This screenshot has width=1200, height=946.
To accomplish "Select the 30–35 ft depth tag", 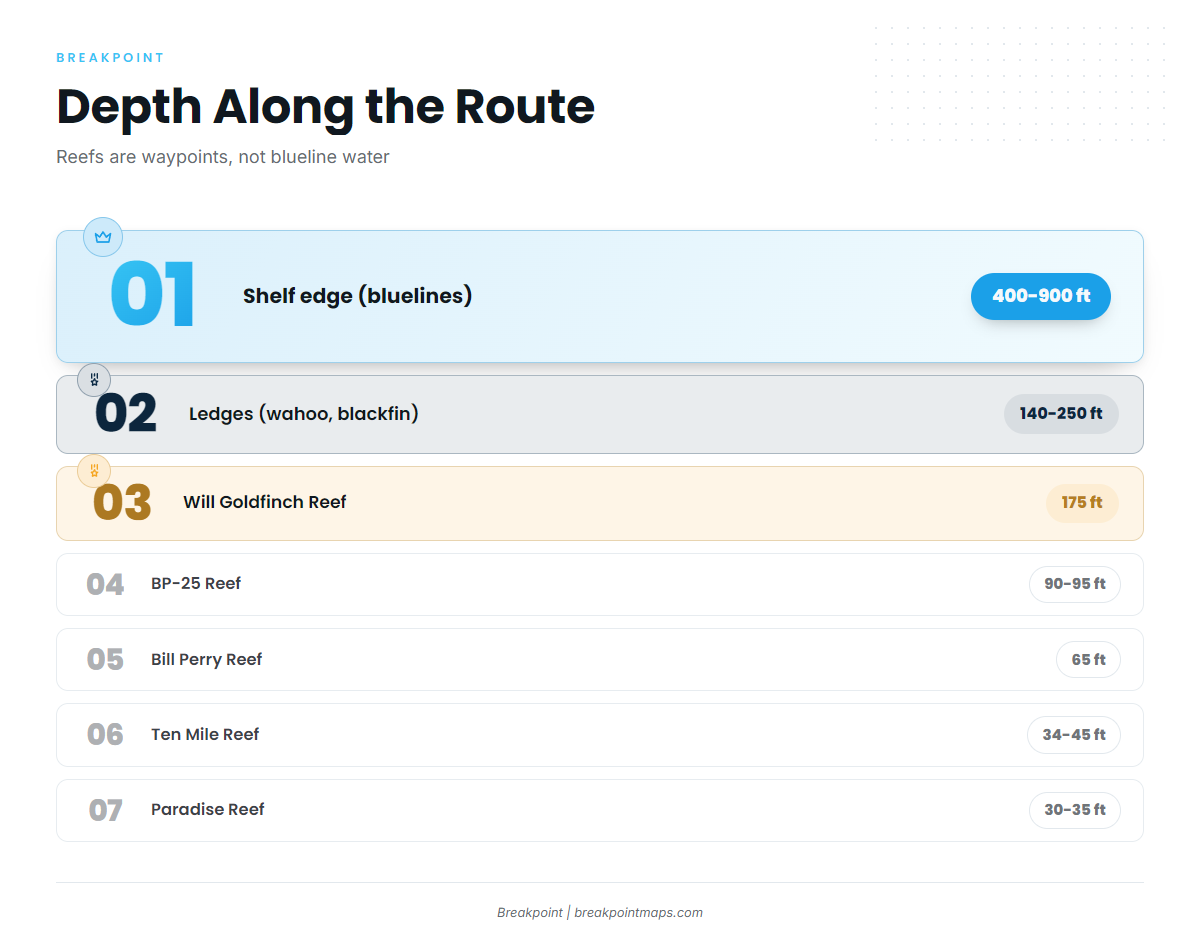I will tap(1075, 810).
